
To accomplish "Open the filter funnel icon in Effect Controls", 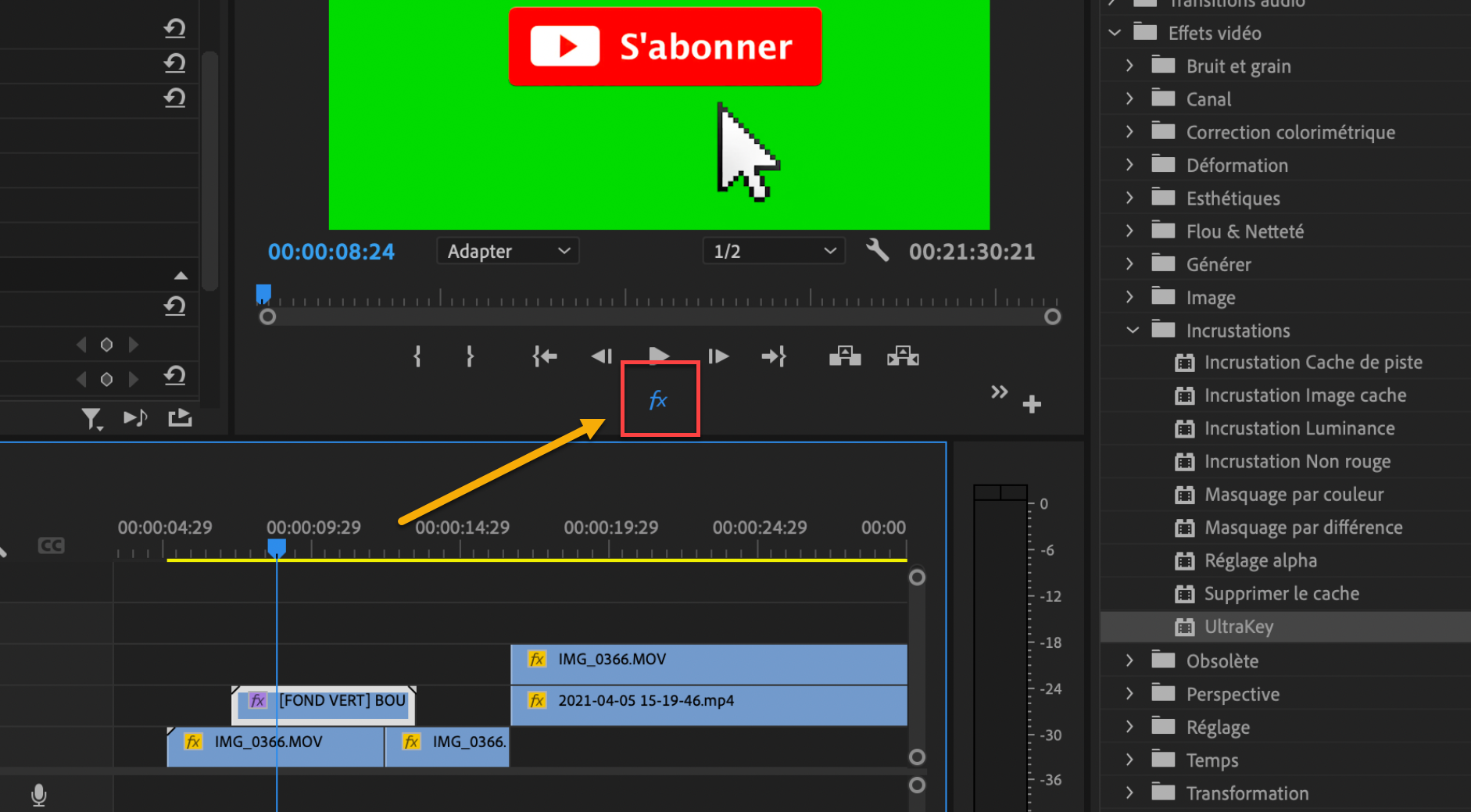I will (92, 418).
